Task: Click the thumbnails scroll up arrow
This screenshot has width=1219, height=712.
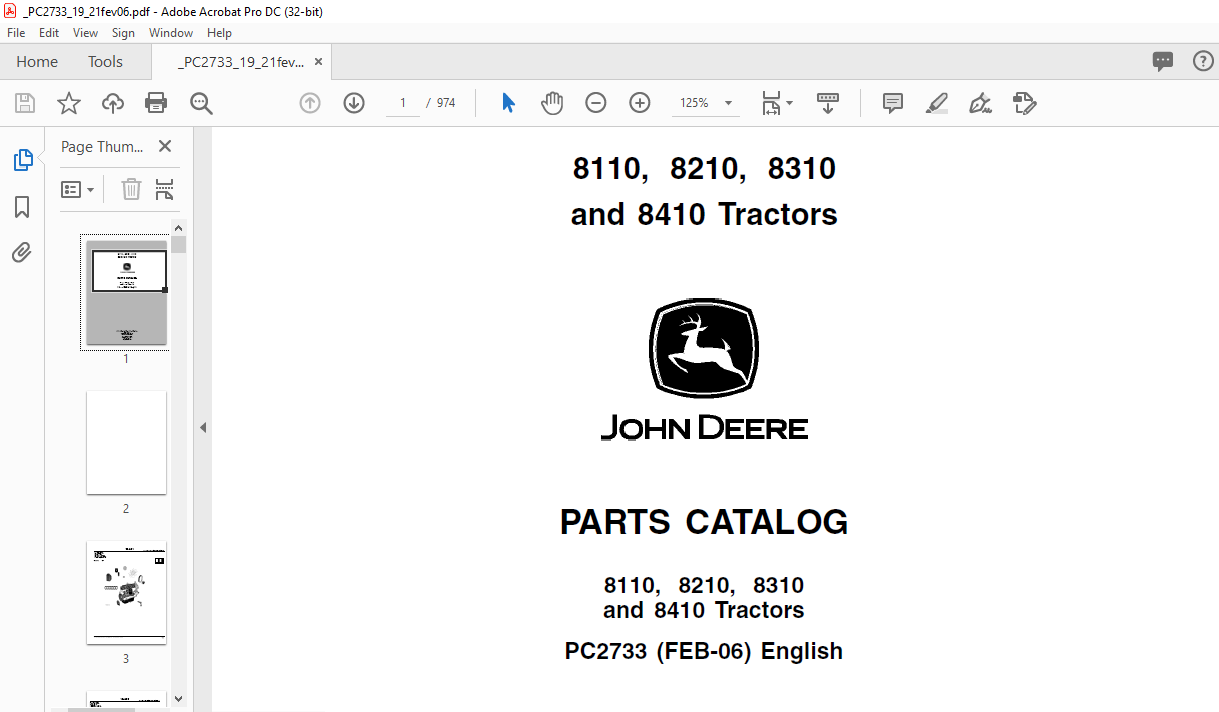Action: click(x=179, y=227)
